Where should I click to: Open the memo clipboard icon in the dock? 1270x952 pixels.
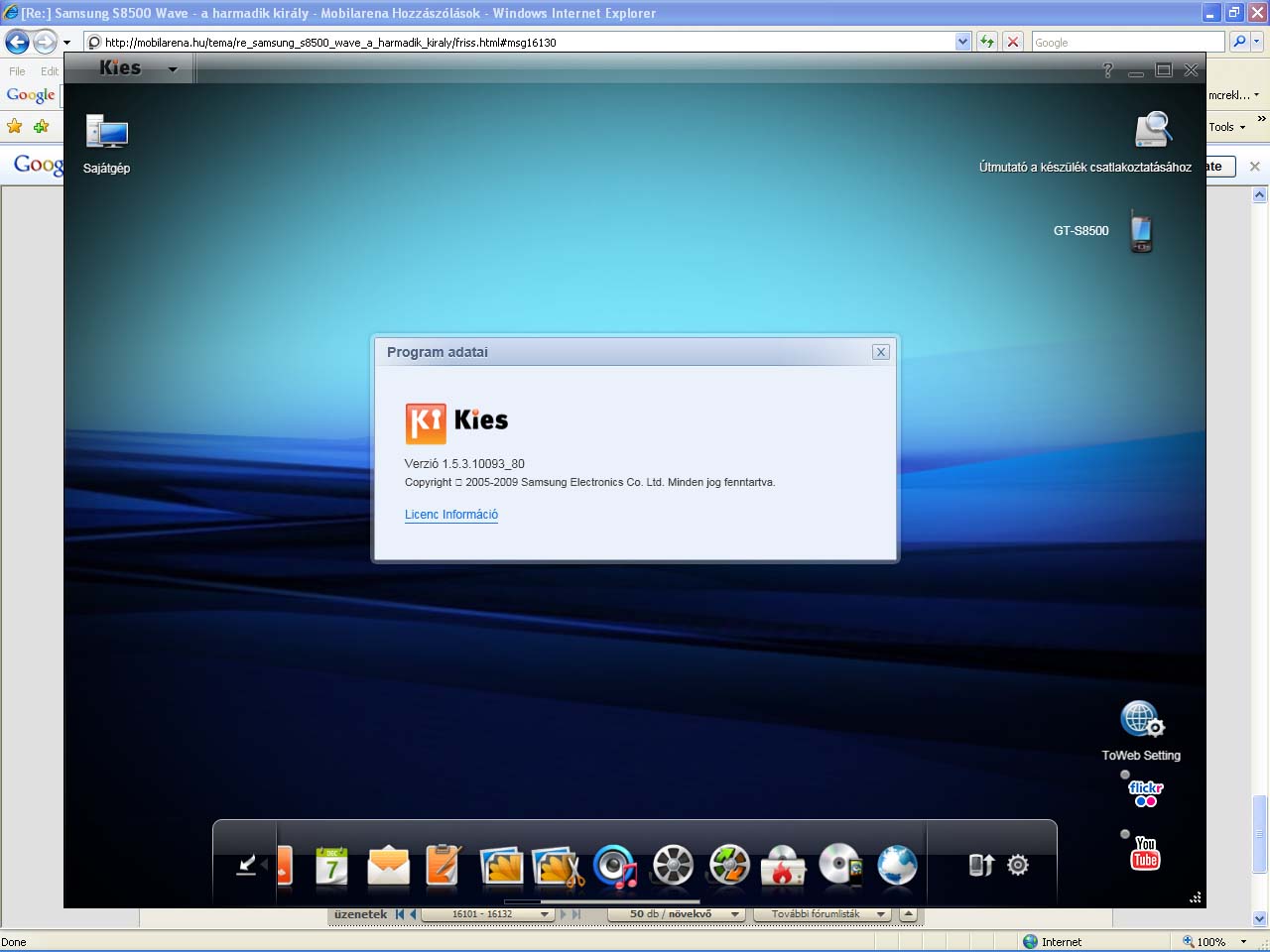point(444,865)
